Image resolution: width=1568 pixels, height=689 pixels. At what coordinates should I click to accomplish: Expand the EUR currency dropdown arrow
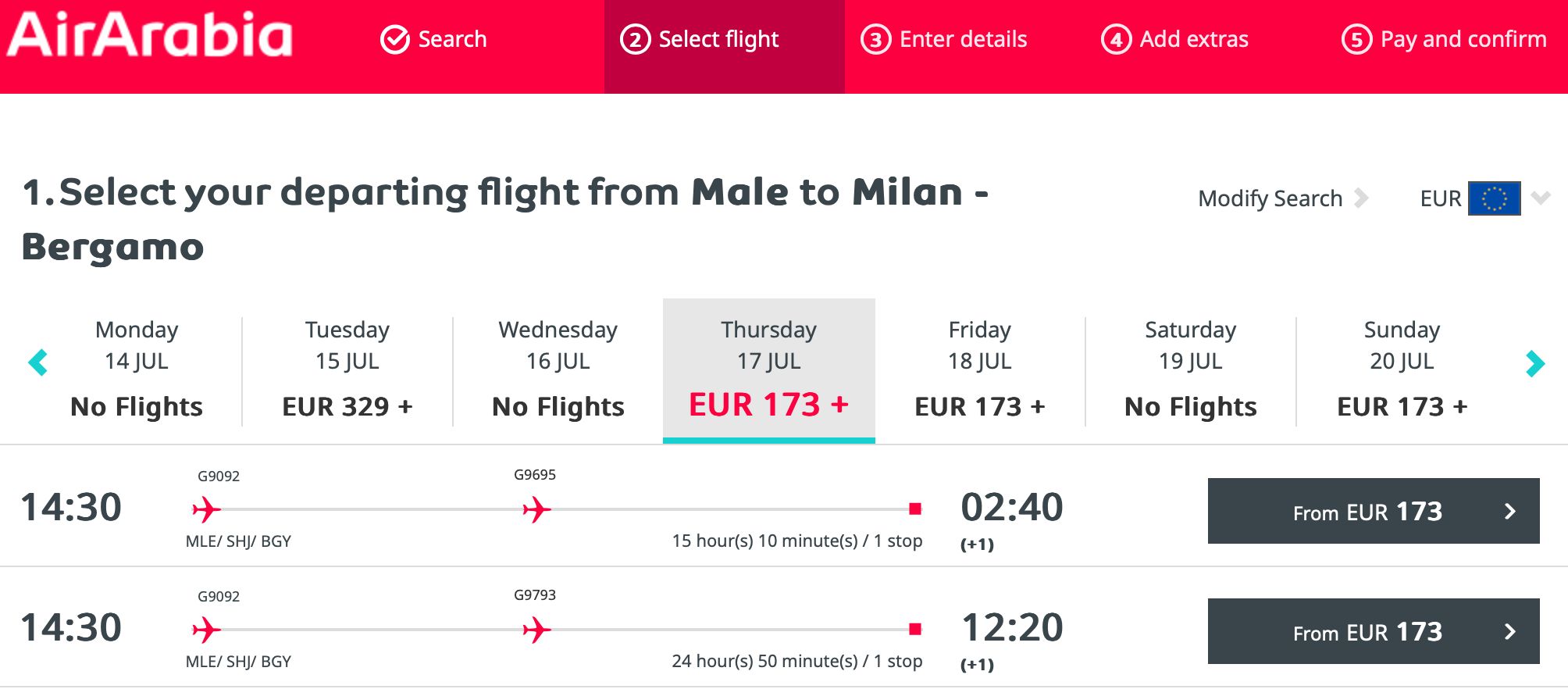coord(1541,198)
